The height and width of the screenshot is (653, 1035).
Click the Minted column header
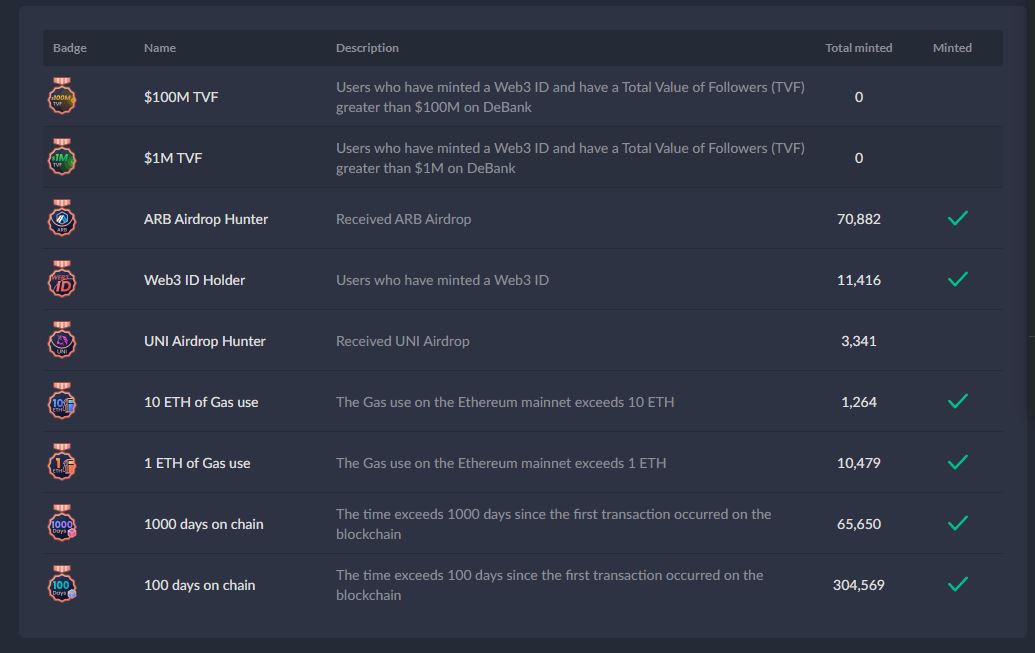pos(952,47)
